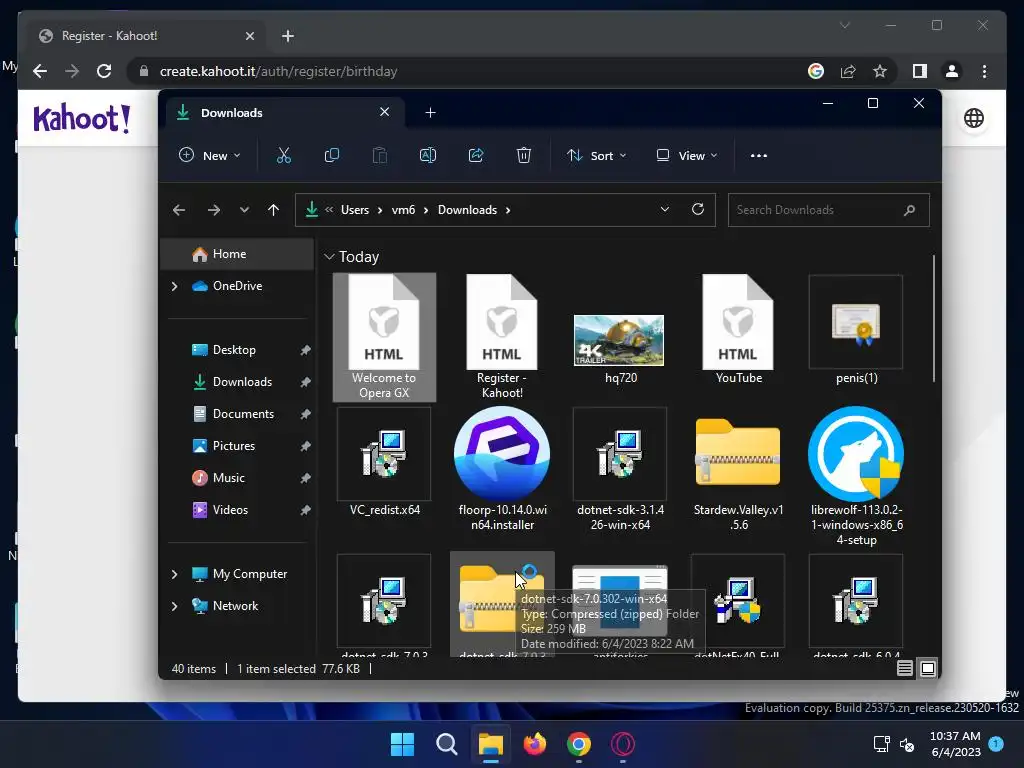Open the View dropdown
Image resolution: width=1024 pixels, height=768 pixels.
coord(687,155)
